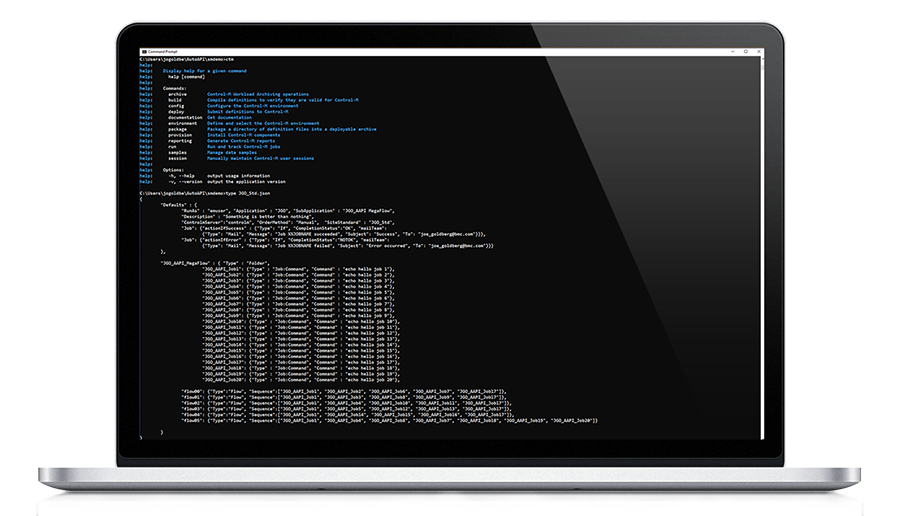This screenshot has height=516, width=900.
Task: Click 'Generate Control-M reports' description
Action: 240,141
